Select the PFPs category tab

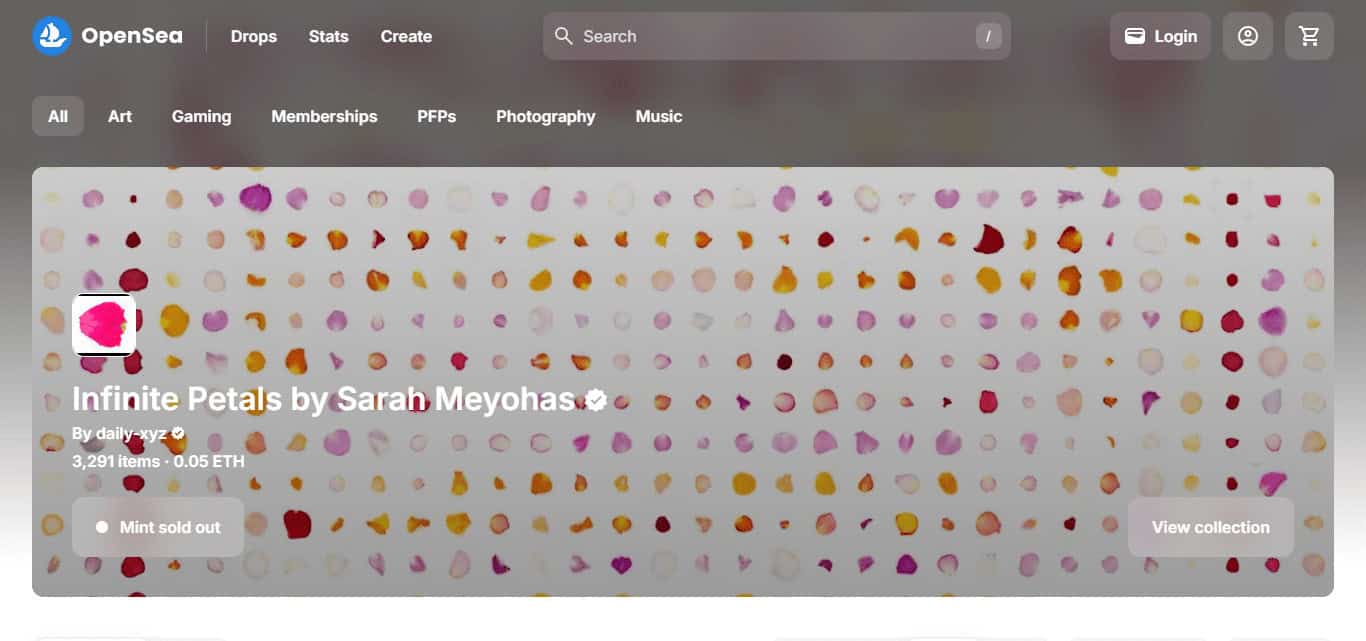(437, 116)
